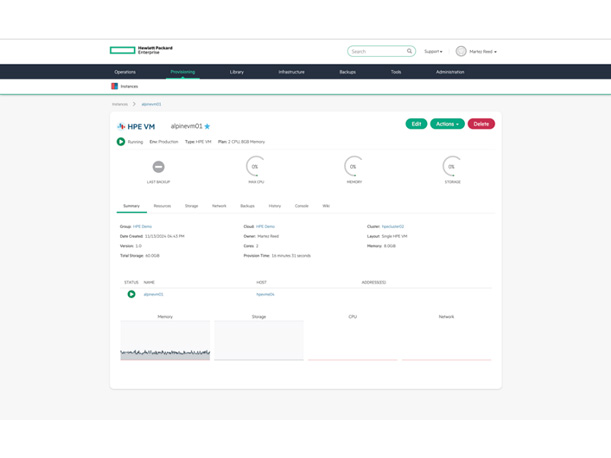The height and width of the screenshot is (458, 611).
Task: Open the Infrastructure menu
Action: pyautogui.click(x=291, y=72)
